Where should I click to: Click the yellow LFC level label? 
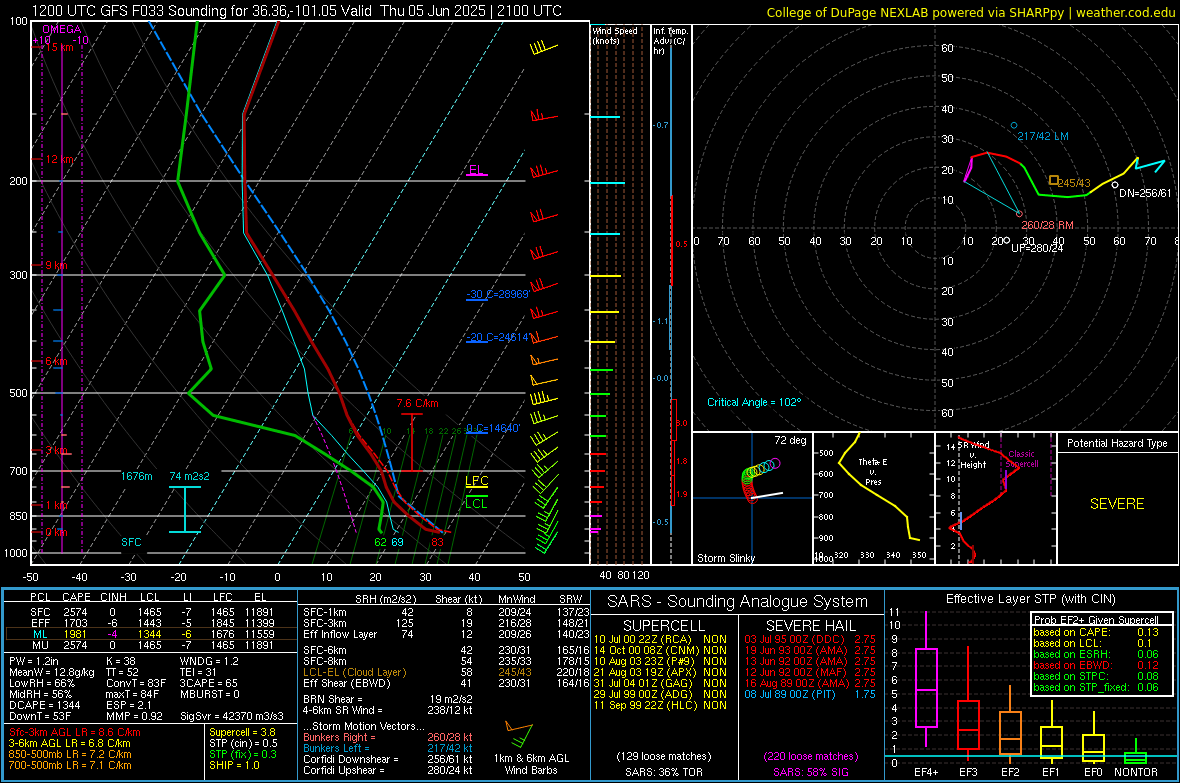pos(476,481)
